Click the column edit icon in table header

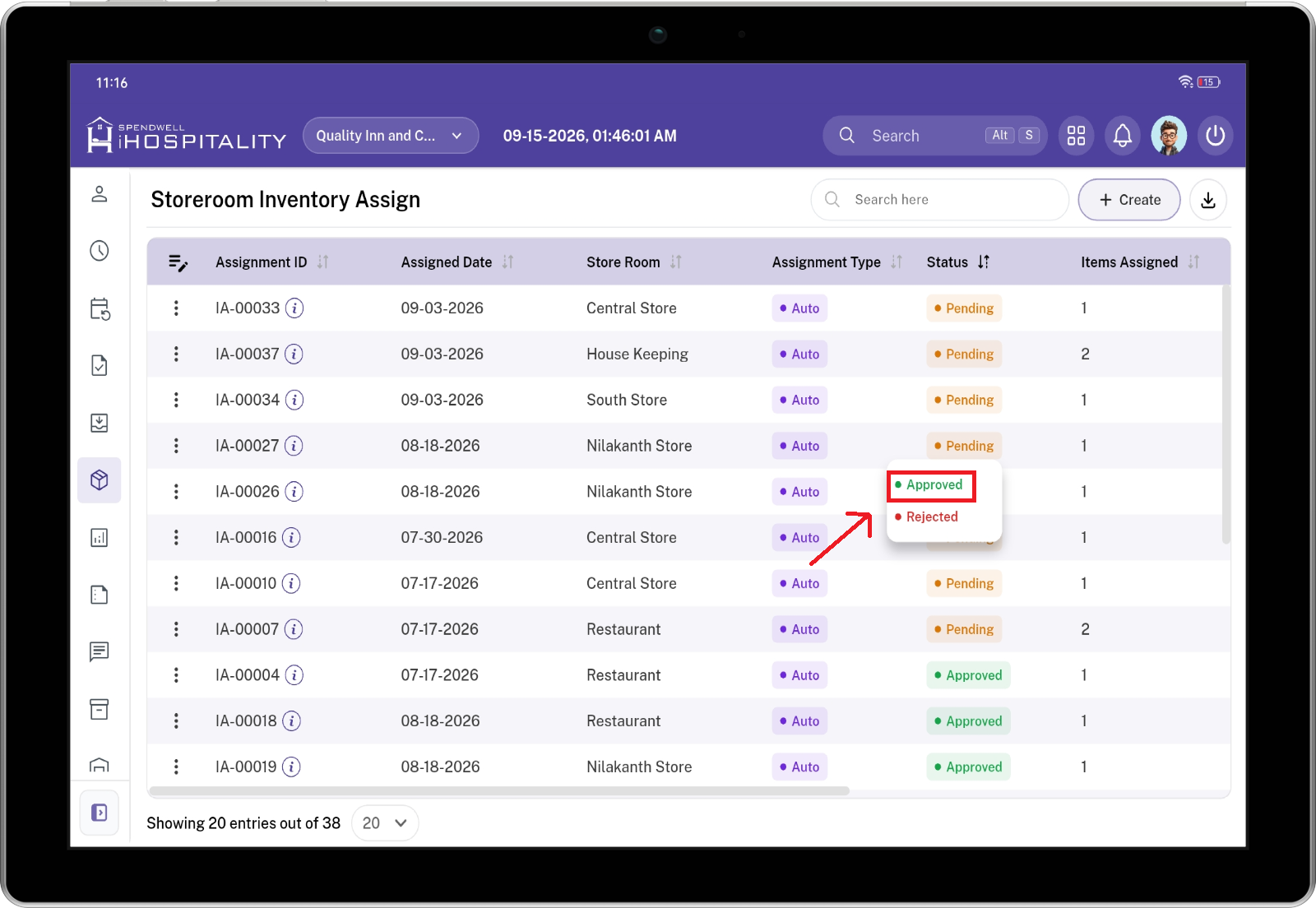(178, 262)
